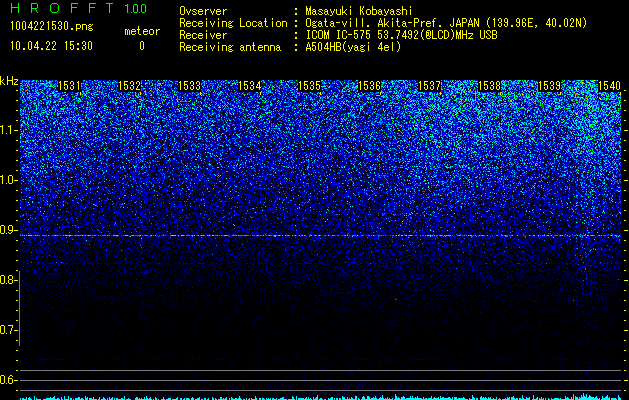Click the 1540 time marker
Screen dimensions: 629x400
(610, 86)
